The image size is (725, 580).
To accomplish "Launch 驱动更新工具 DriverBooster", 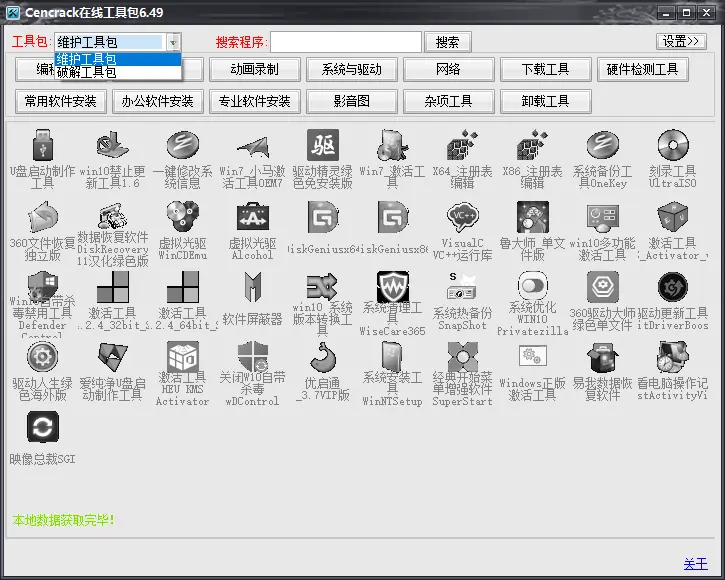I will 673,287.
